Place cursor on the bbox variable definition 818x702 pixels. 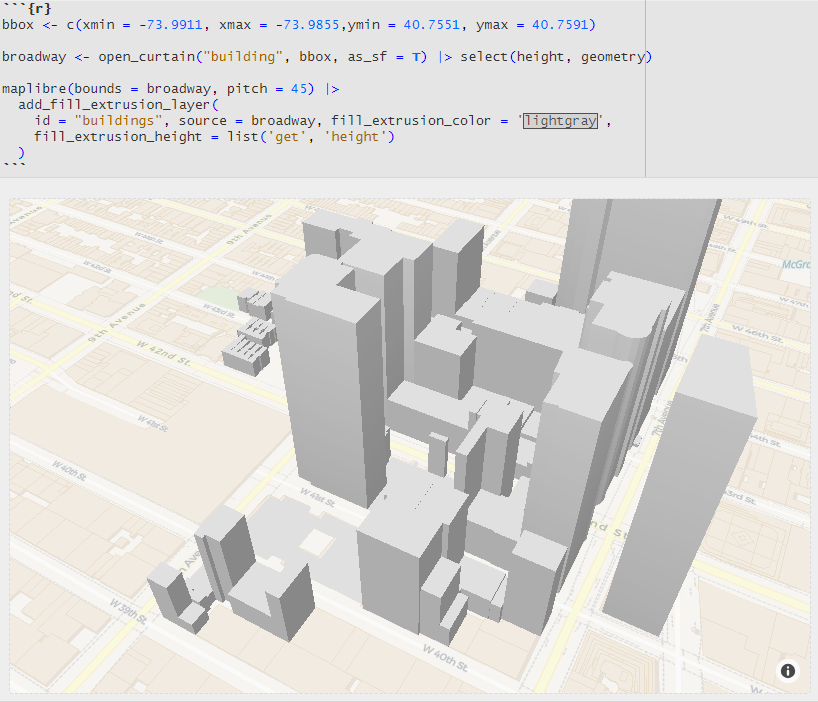coord(18,25)
